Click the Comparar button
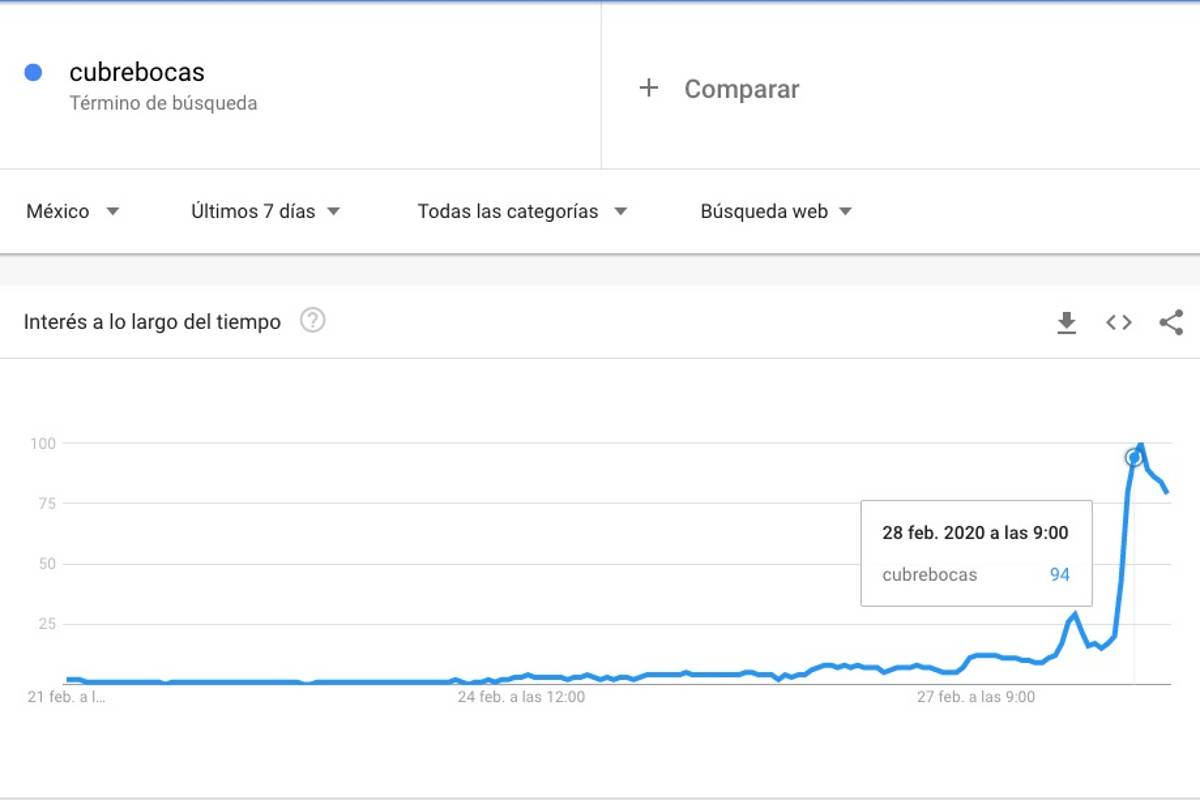This screenshot has width=1200, height=800. click(x=740, y=88)
